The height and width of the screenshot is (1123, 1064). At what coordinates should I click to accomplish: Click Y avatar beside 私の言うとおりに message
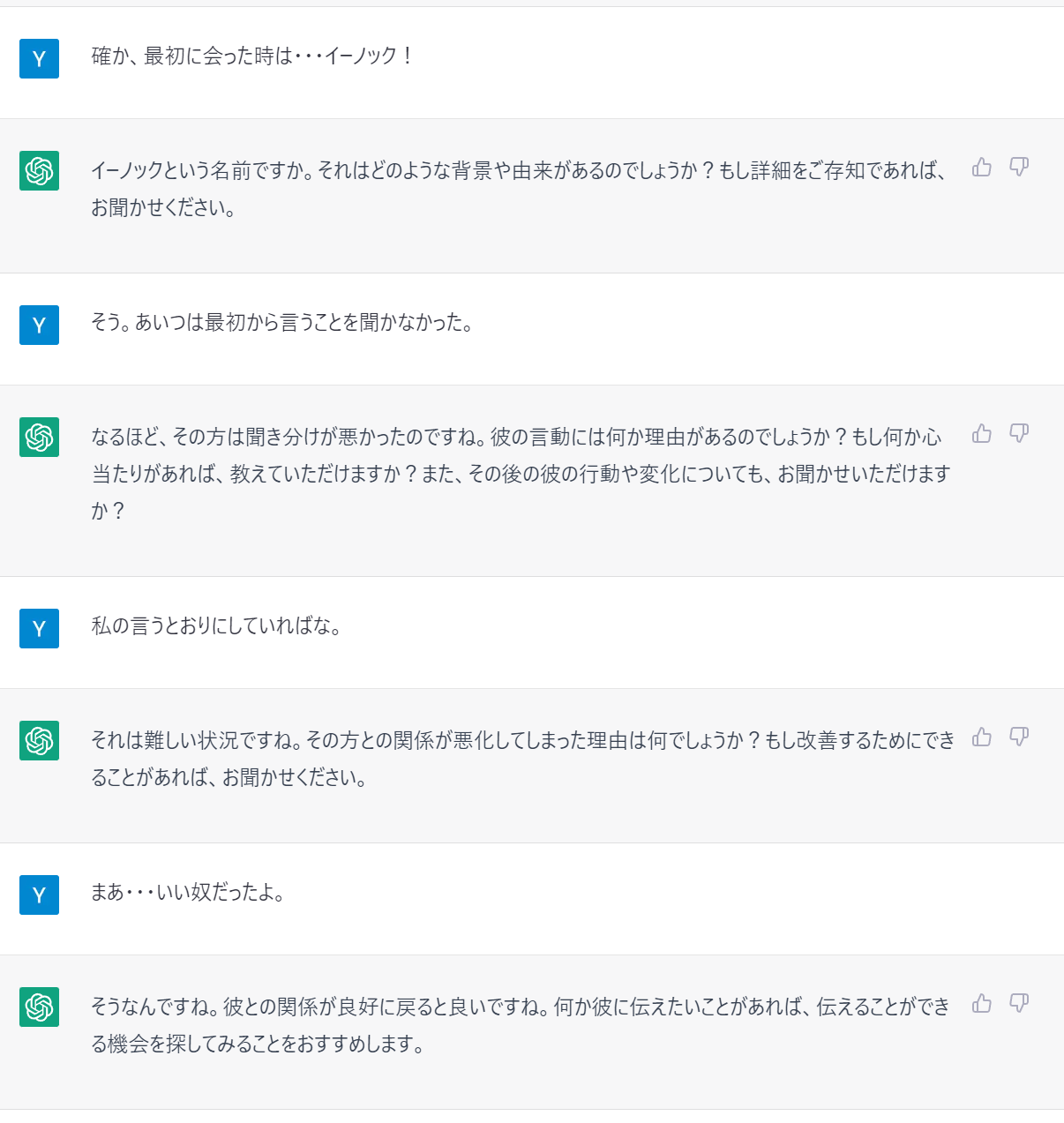[x=39, y=628]
